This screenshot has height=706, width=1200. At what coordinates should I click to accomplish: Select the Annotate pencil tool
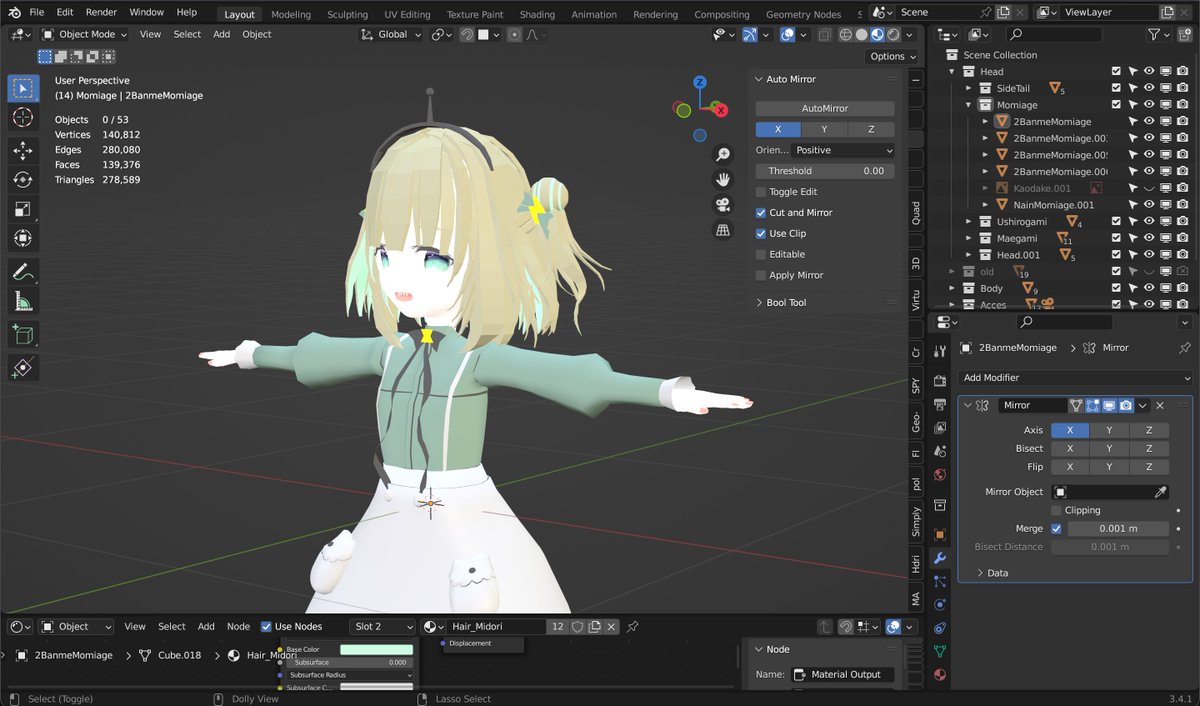(x=23, y=271)
